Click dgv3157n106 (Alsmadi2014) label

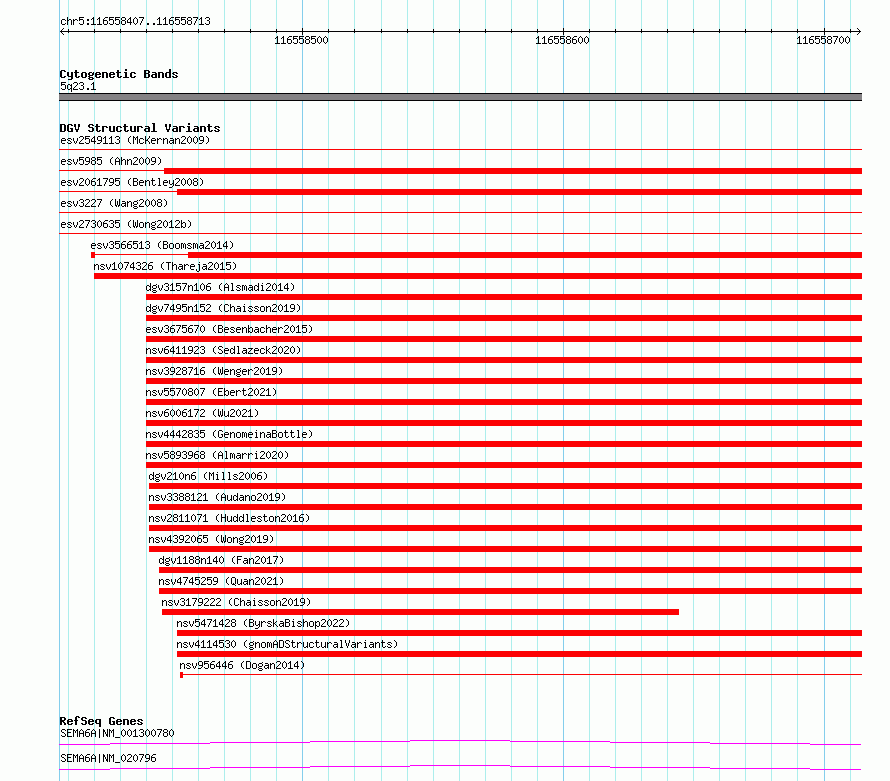(x=220, y=287)
